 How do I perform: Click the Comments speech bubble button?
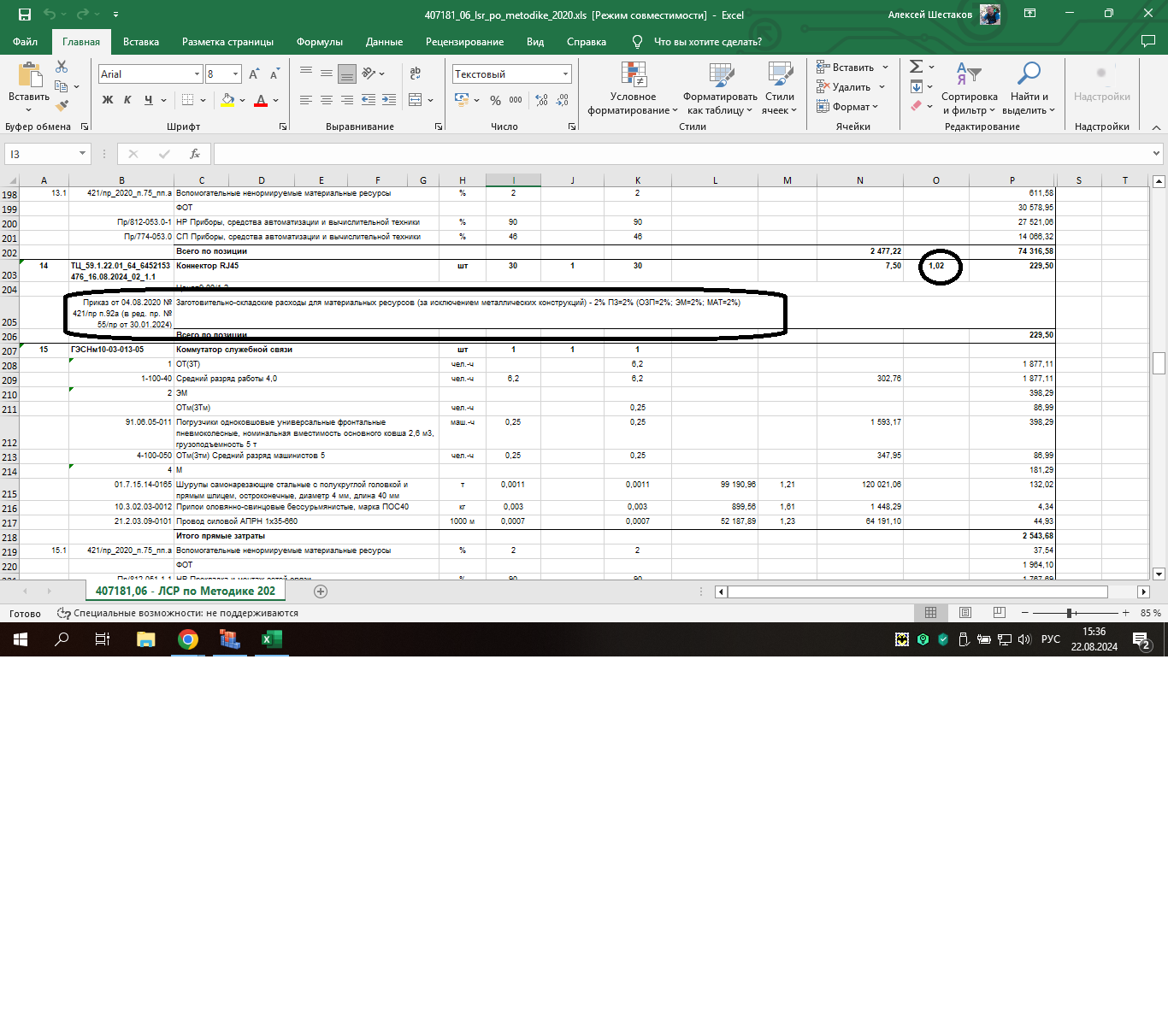1148,41
